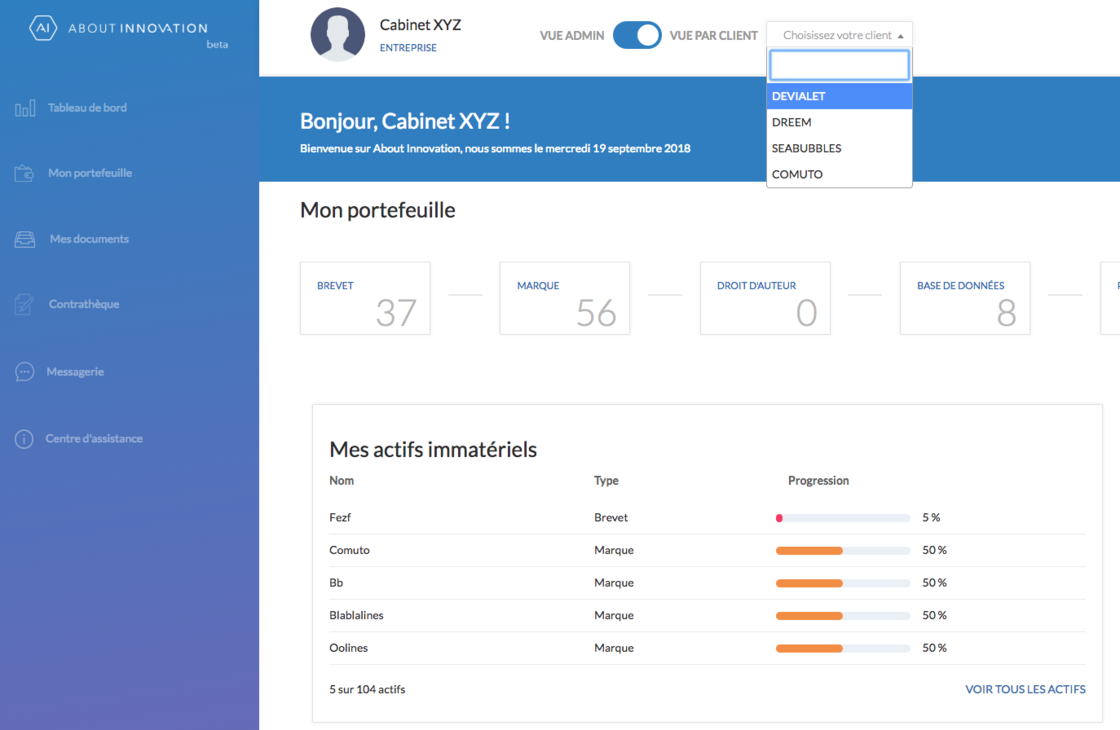Select DREEM from the client list
The width and height of the screenshot is (1120, 730).
(x=839, y=122)
